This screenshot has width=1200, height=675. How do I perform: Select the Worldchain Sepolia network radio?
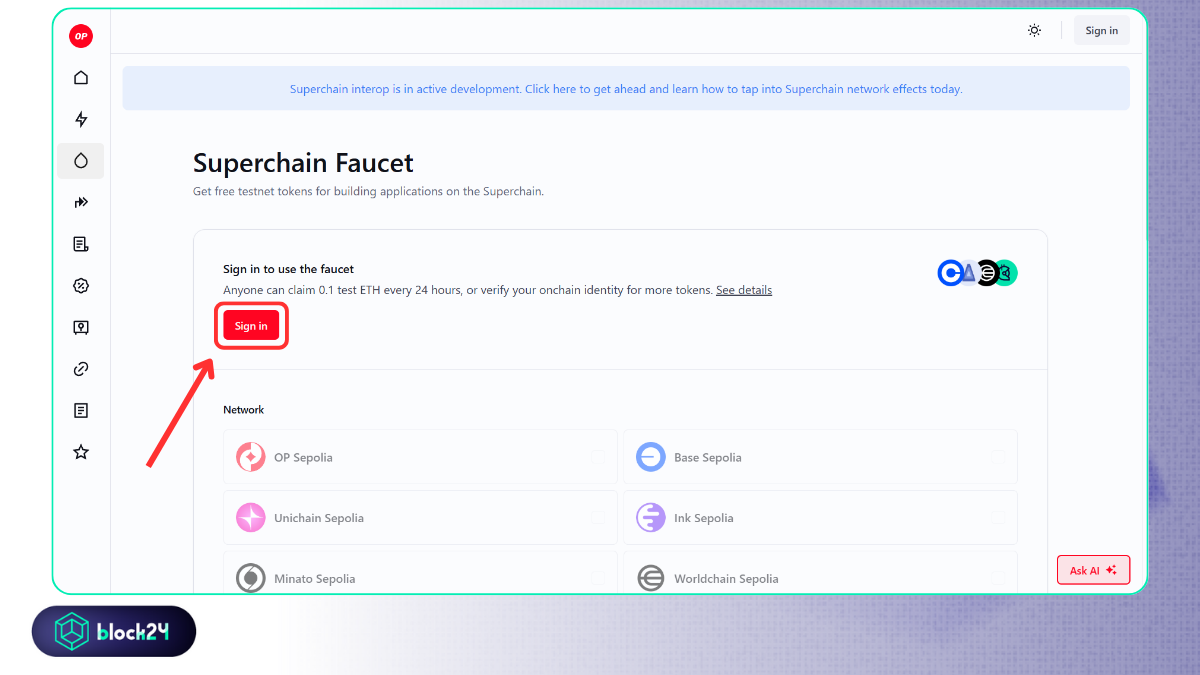point(997,579)
